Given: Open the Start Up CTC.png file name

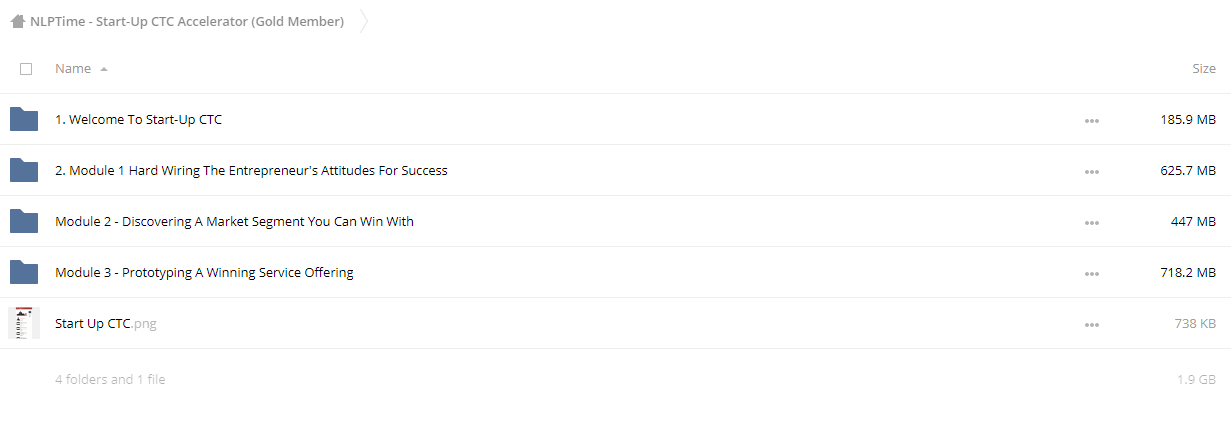Looking at the screenshot, I should (x=106, y=323).
